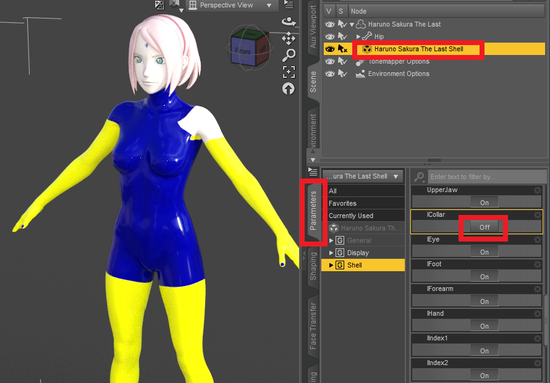Screen dimensions: 550x383
Task: Toggle lCollar switch currently Off
Action: click(484, 227)
